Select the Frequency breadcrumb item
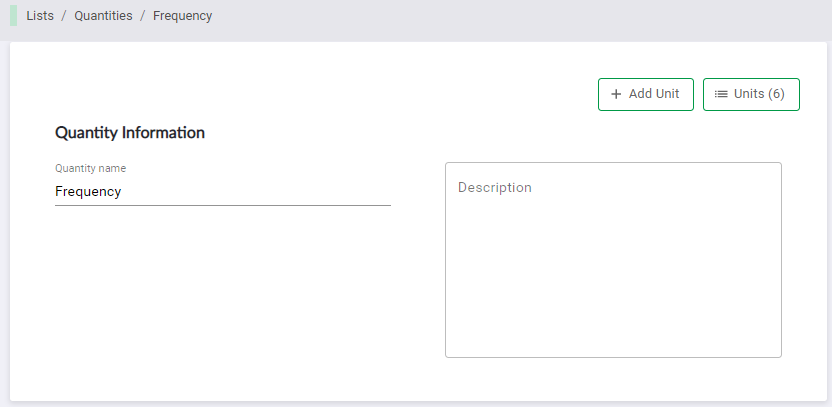This screenshot has height=407, width=832. click(182, 16)
